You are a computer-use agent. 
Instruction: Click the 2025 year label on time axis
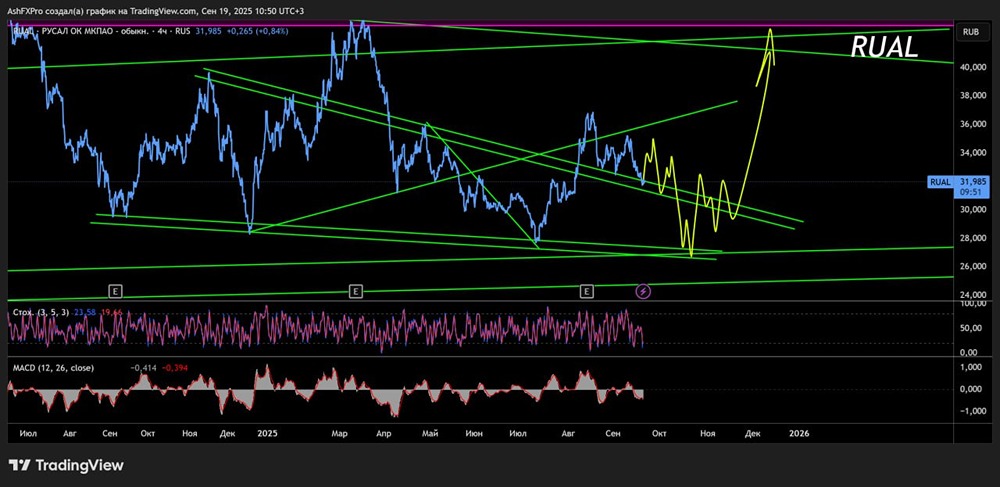pyautogui.click(x=267, y=433)
